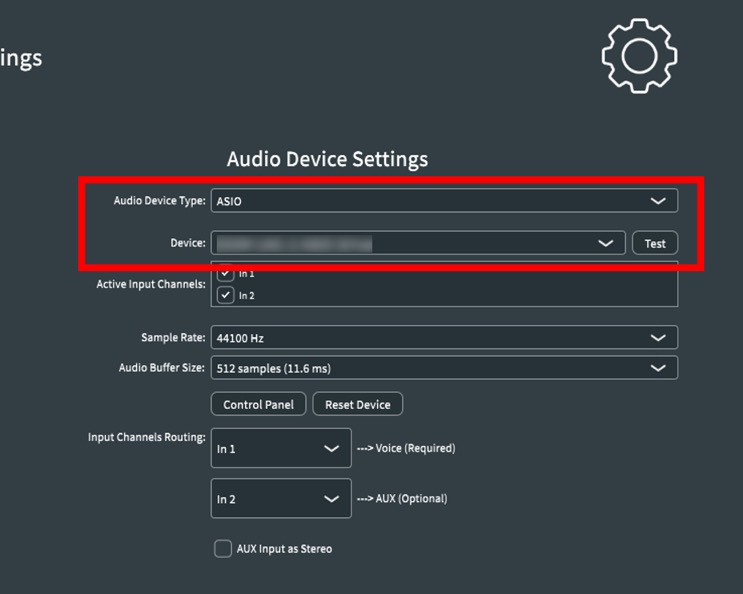Open the Audio Device Type dropdown

pyautogui.click(x=444, y=201)
